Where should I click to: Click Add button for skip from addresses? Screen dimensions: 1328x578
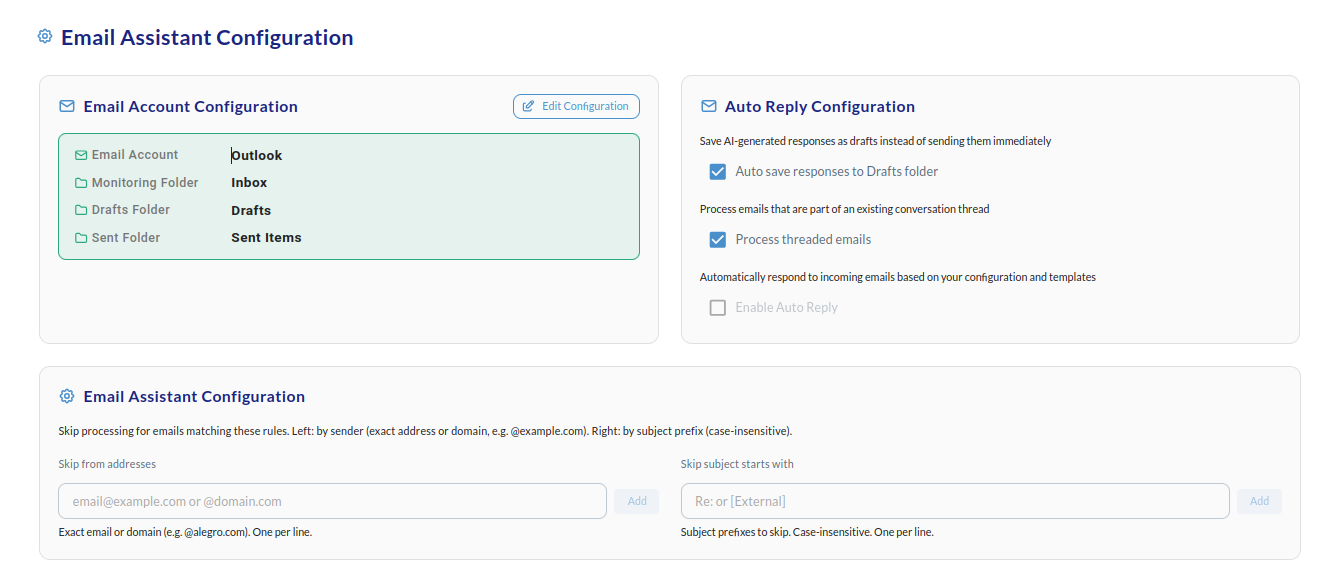click(637, 501)
